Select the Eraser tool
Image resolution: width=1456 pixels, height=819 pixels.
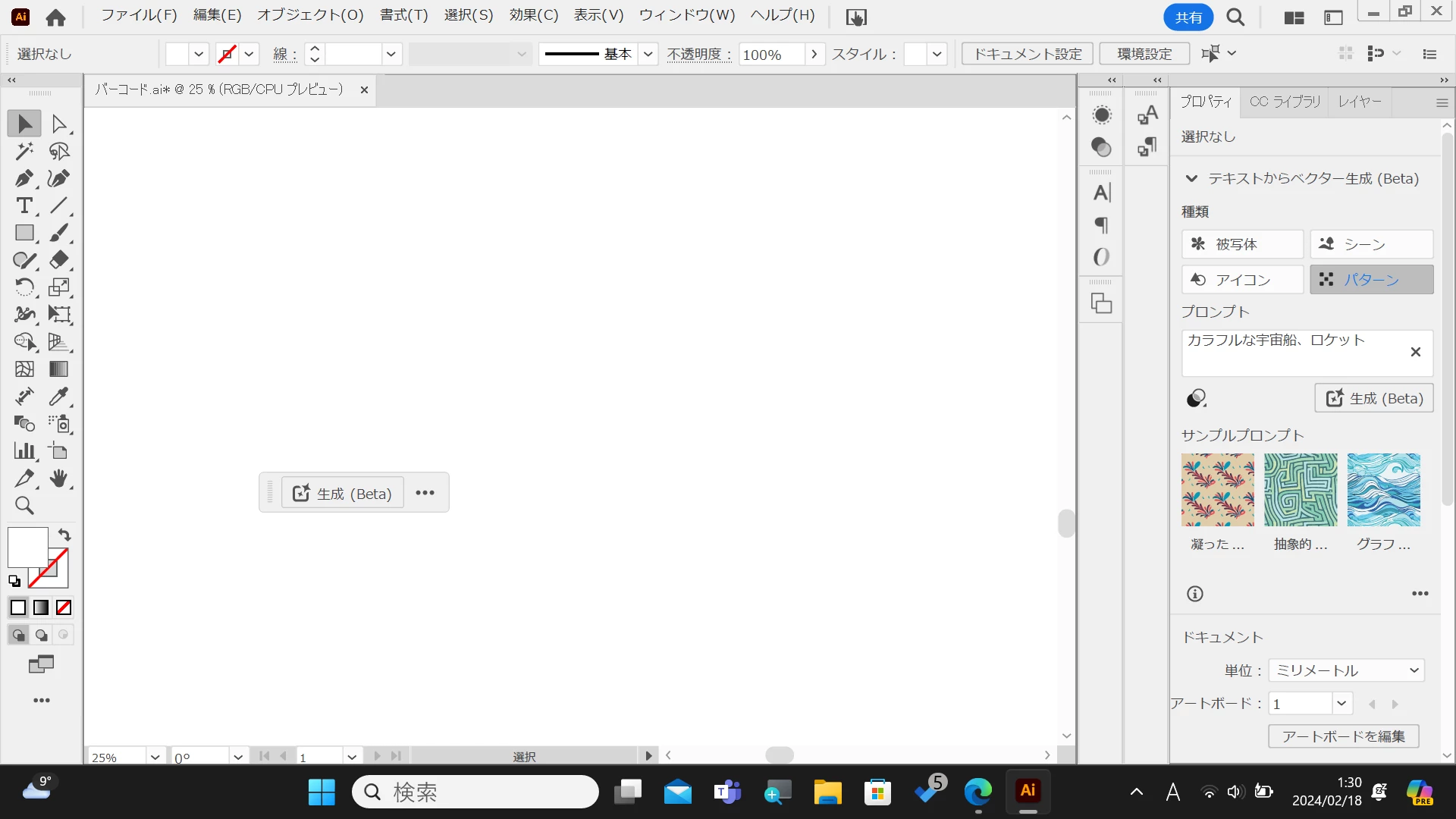58,260
